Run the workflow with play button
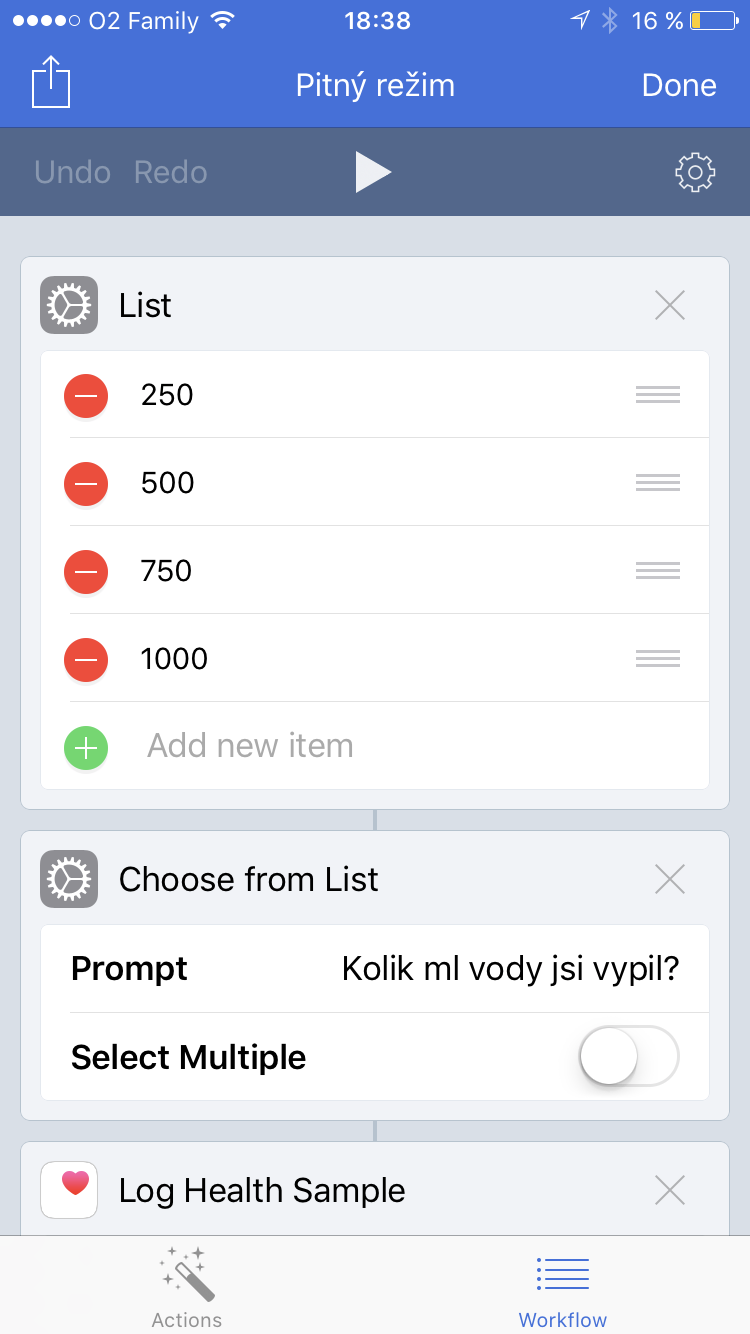This screenshot has width=750, height=1334. tap(373, 172)
